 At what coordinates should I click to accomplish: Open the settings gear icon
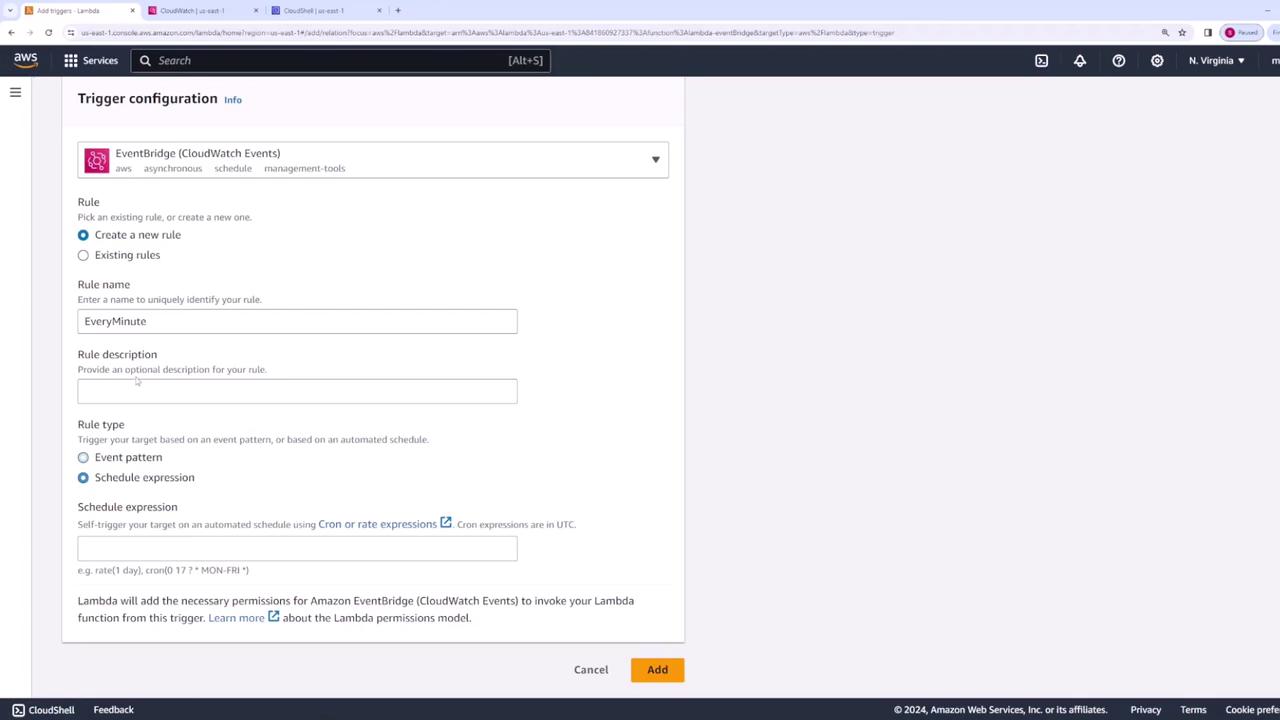click(x=1157, y=61)
